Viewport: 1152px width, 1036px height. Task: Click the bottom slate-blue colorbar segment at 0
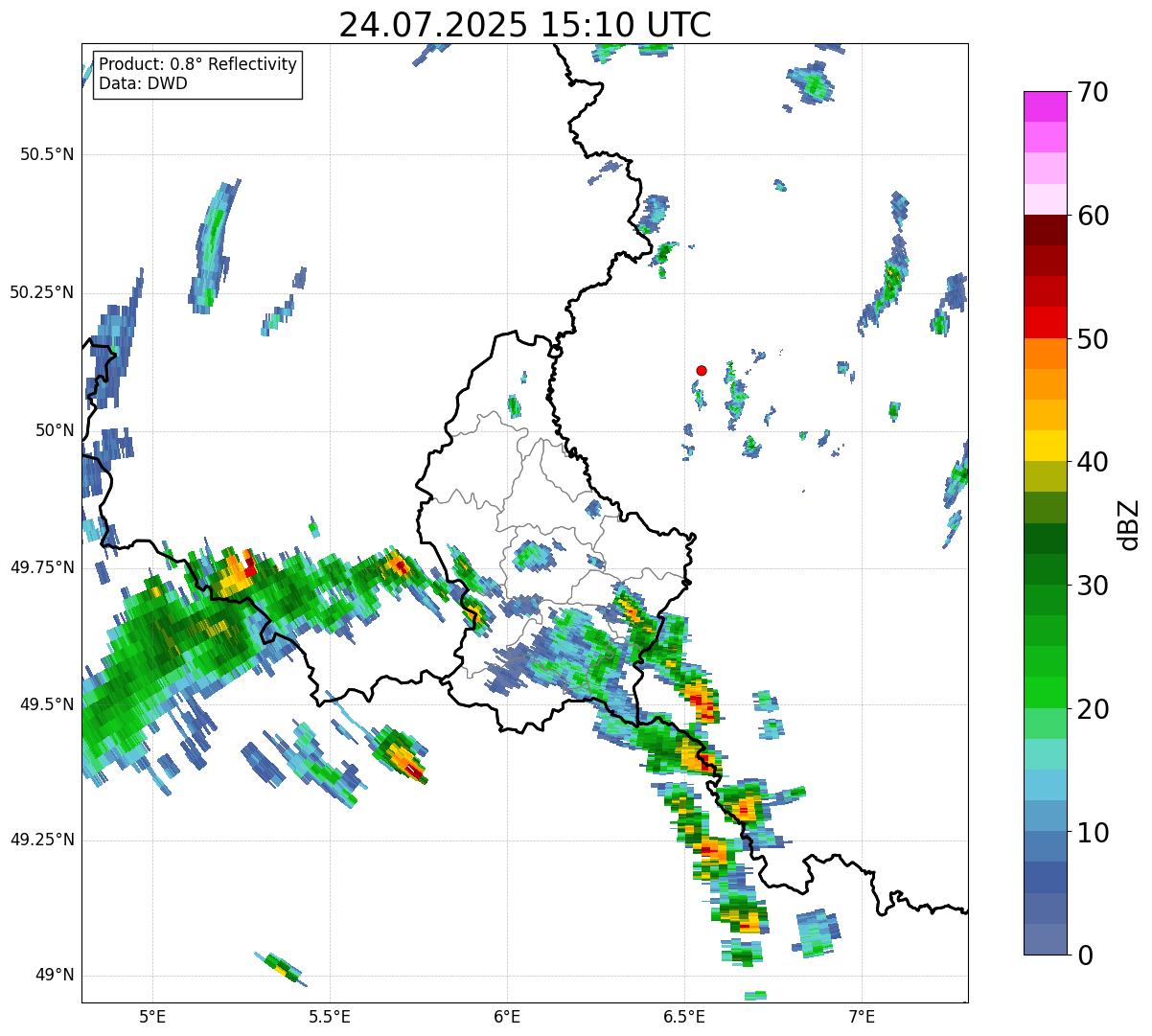(x=1045, y=939)
